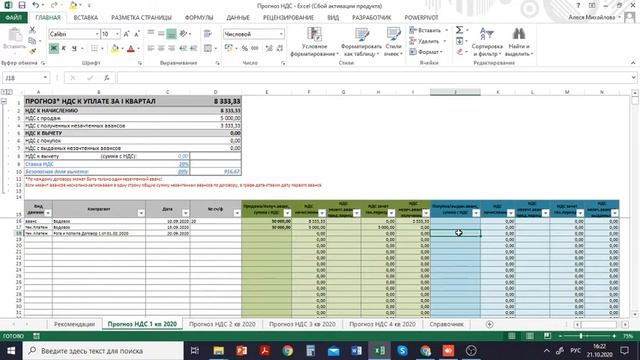The width and height of the screenshot is (640, 360).
Task: Switch to Page Break Preview view
Action: coord(547,336)
